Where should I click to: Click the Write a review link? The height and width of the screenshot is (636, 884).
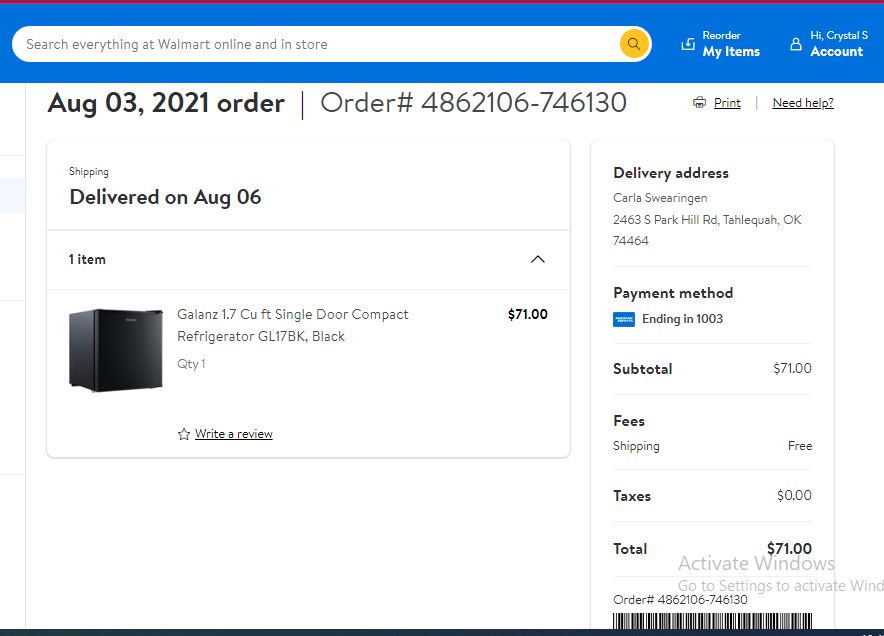pyautogui.click(x=233, y=434)
